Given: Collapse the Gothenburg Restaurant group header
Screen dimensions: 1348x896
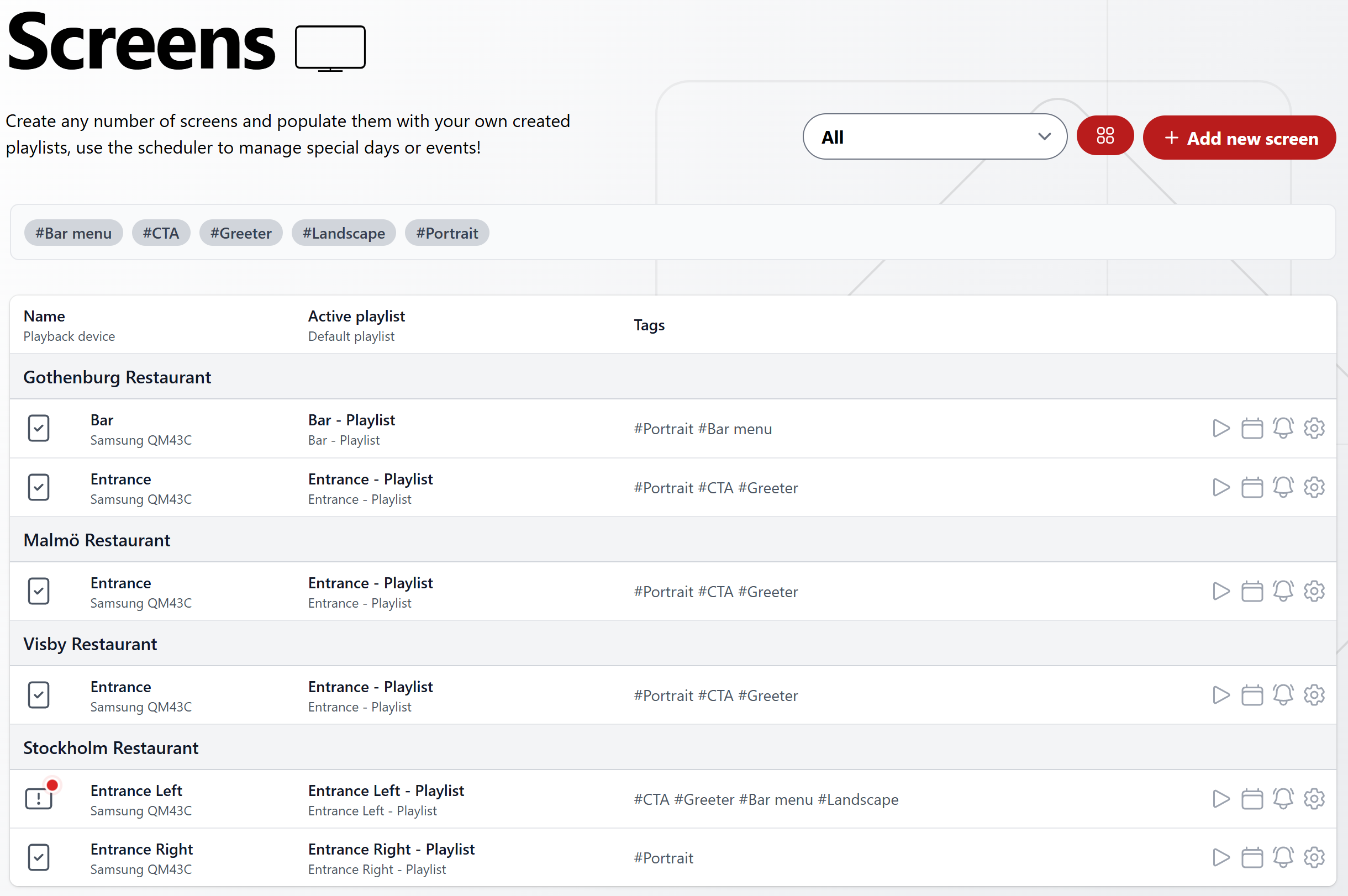Looking at the screenshot, I should pyautogui.click(x=117, y=377).
